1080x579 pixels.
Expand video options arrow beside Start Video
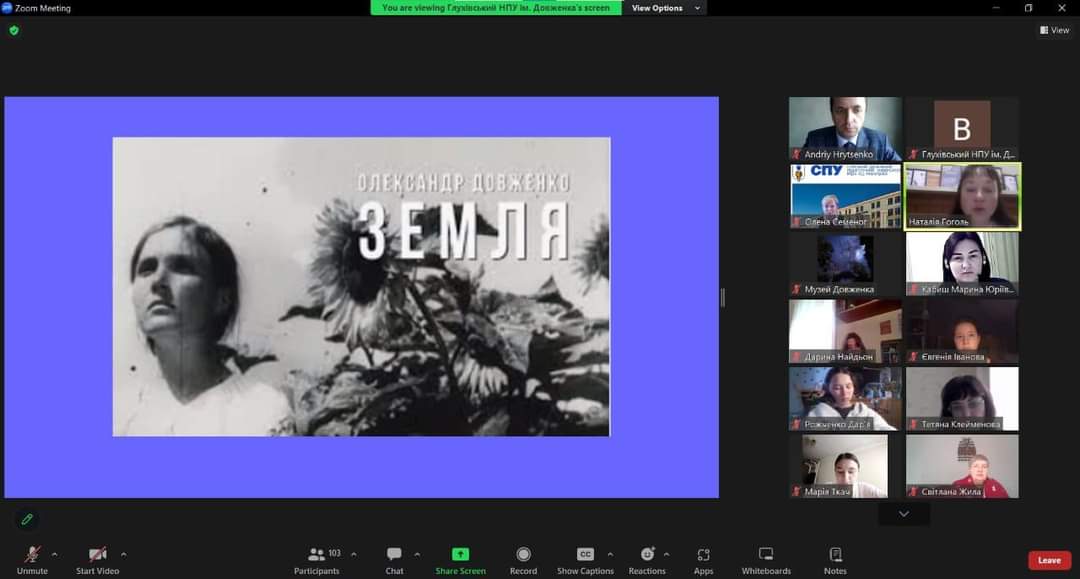tap(123, 554)
